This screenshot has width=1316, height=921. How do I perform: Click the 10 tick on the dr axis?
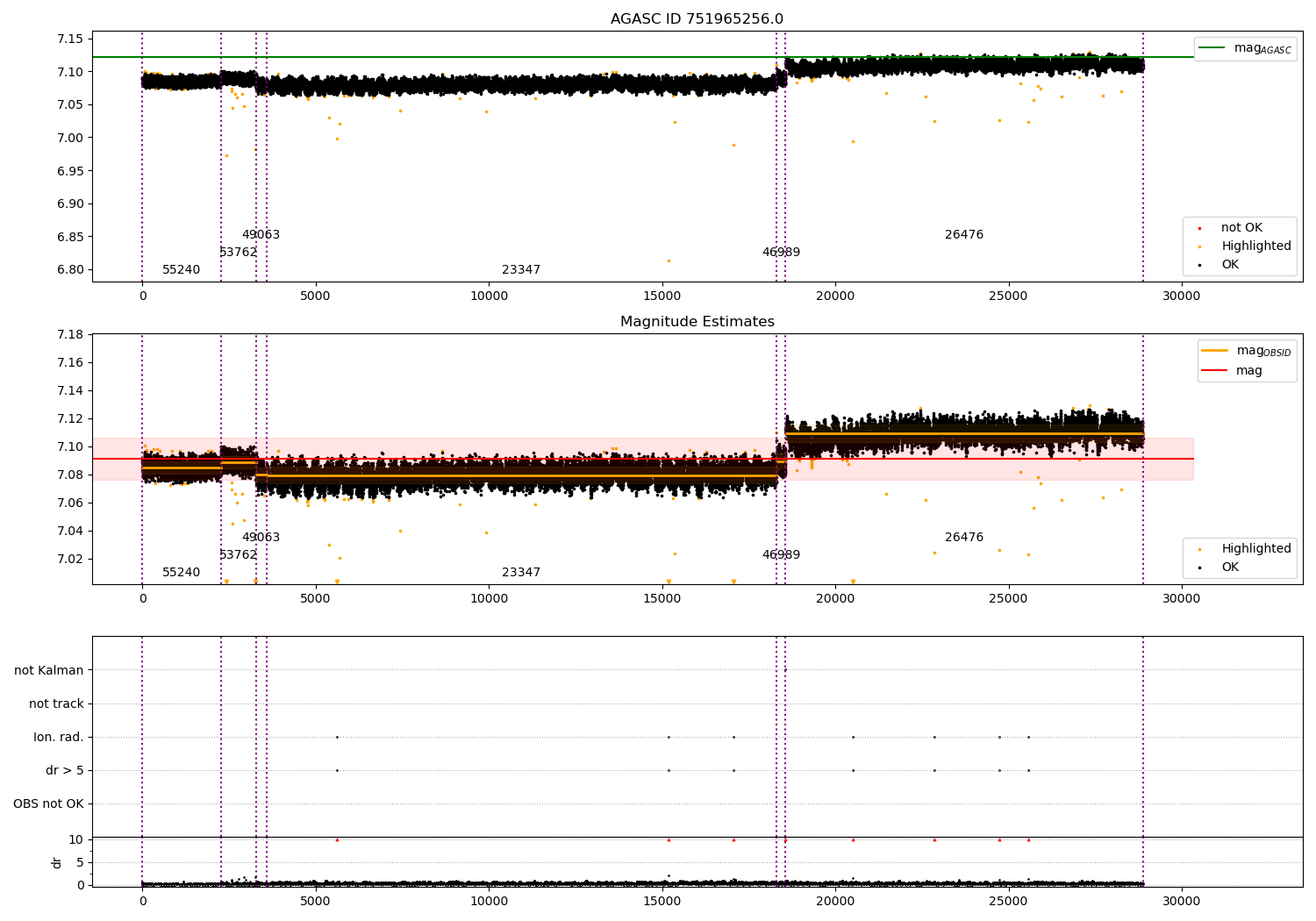point(75,839)
